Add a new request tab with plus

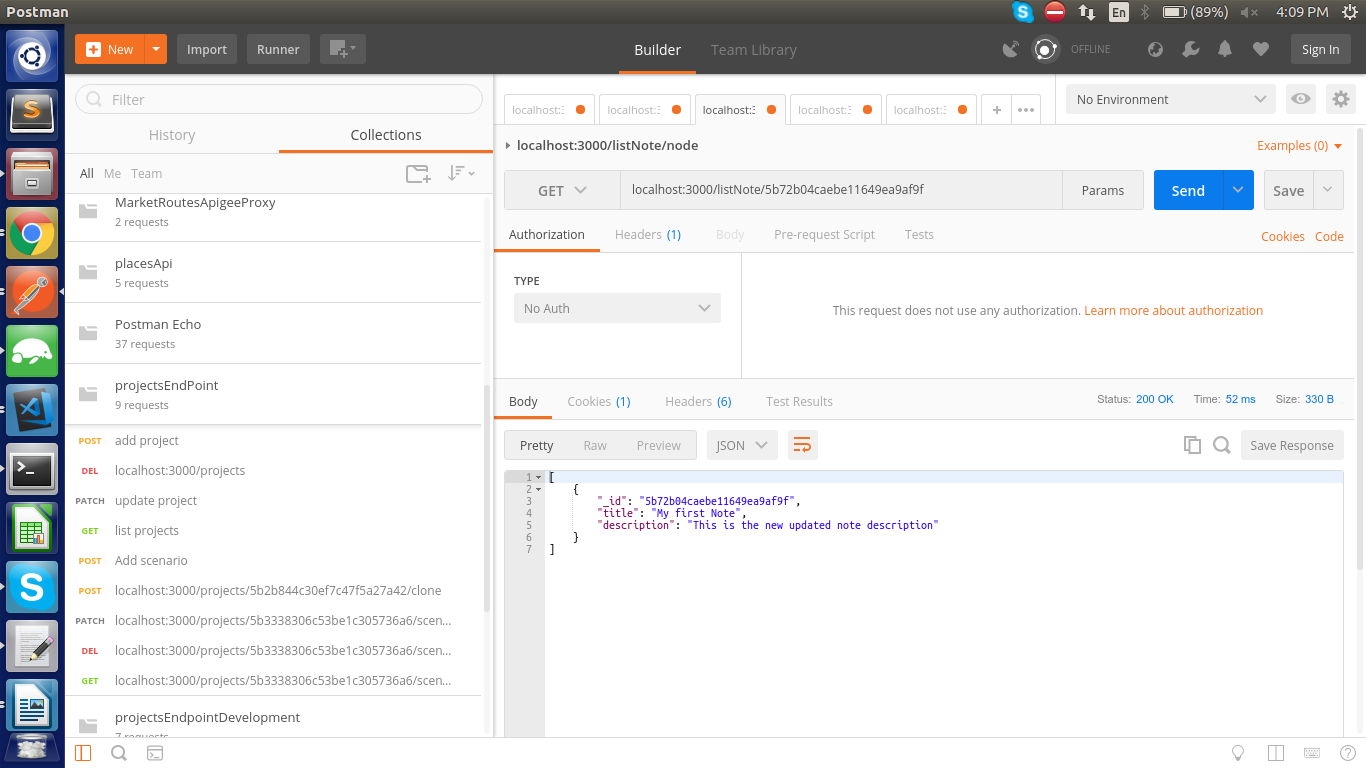(x=996, y=110)
